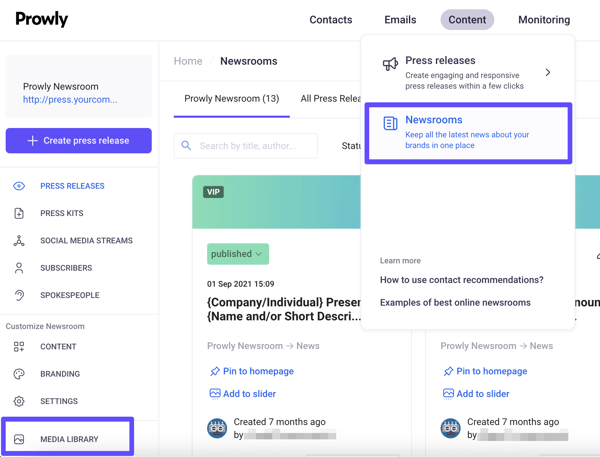600x457 pixels.
Task: Click the Settings gear icon
Action: (x=19, y=401)
